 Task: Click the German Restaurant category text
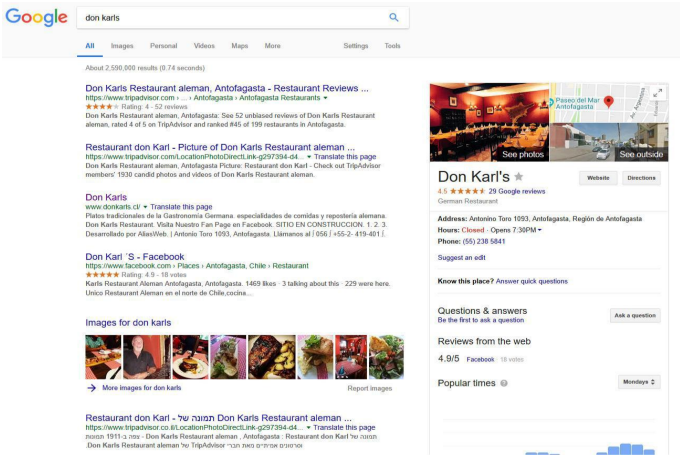click(468, 201)
